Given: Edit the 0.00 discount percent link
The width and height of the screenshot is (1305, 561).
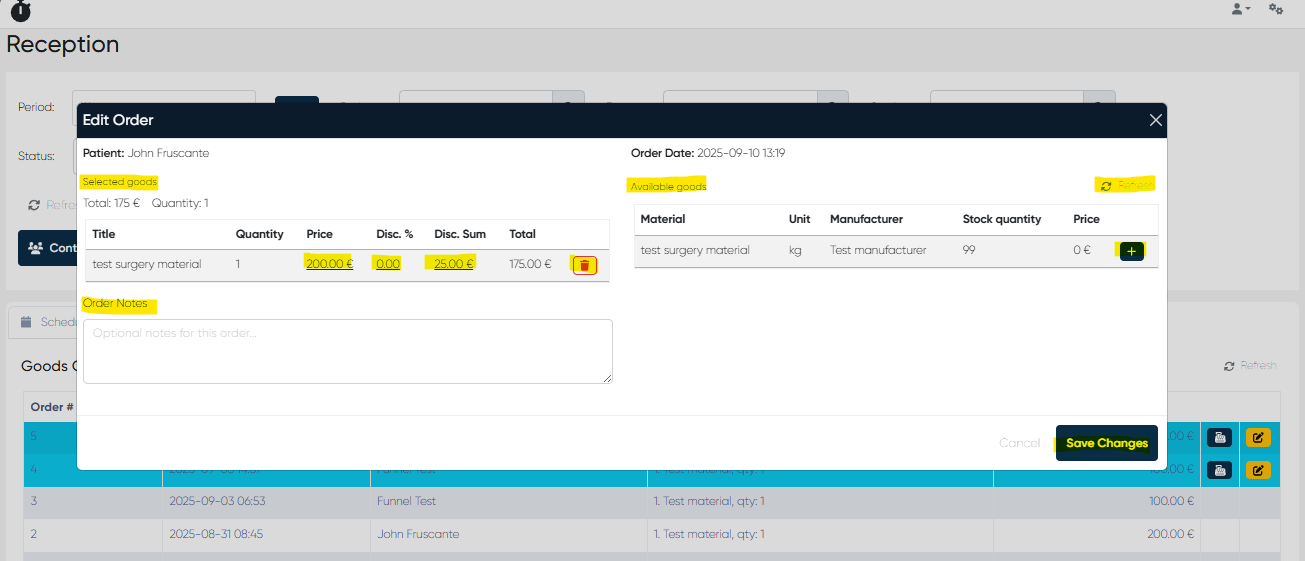Looking at the screenshot, I should 388,264.
